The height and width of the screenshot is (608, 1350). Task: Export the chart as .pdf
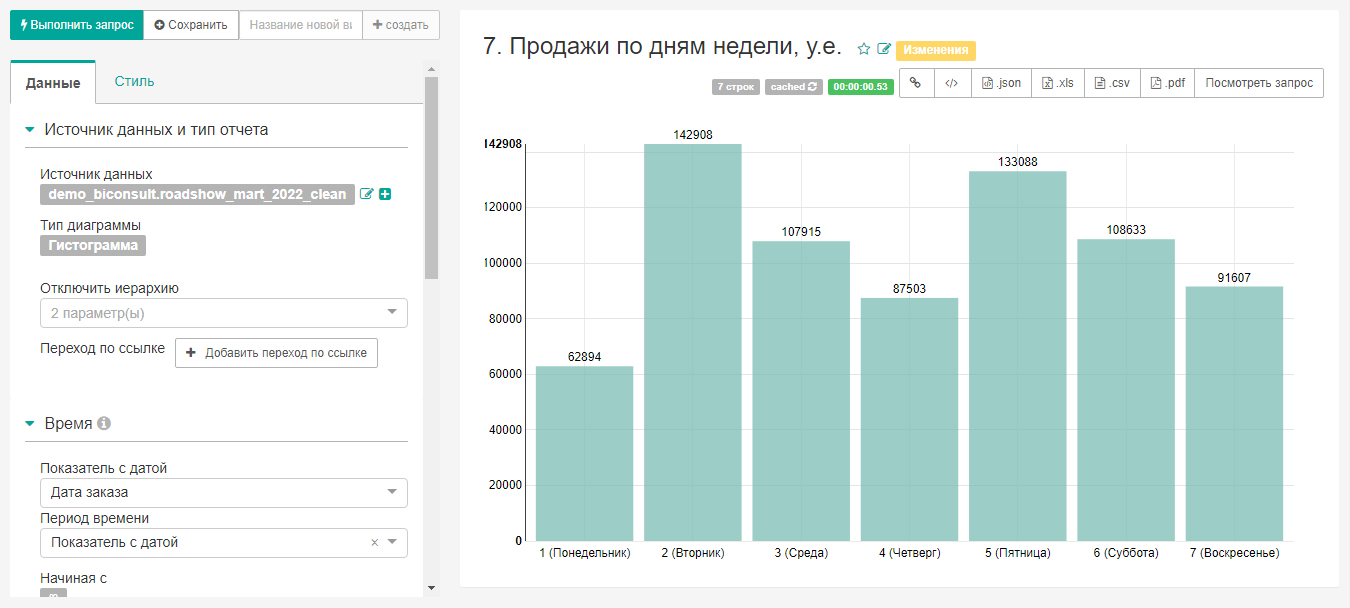(1167, 83)
